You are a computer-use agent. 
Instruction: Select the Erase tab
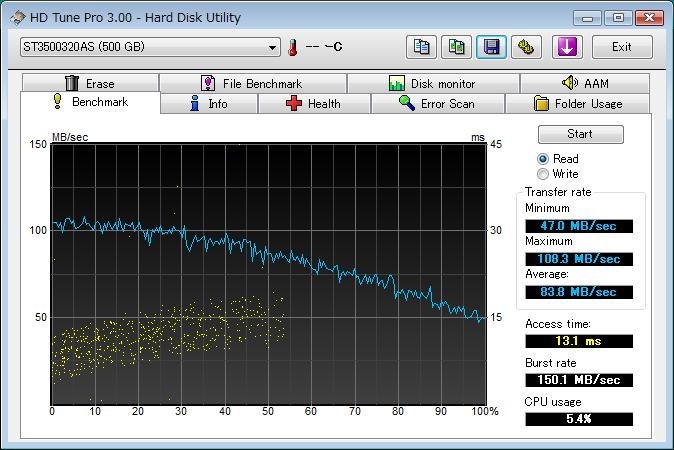coord(90,83)
